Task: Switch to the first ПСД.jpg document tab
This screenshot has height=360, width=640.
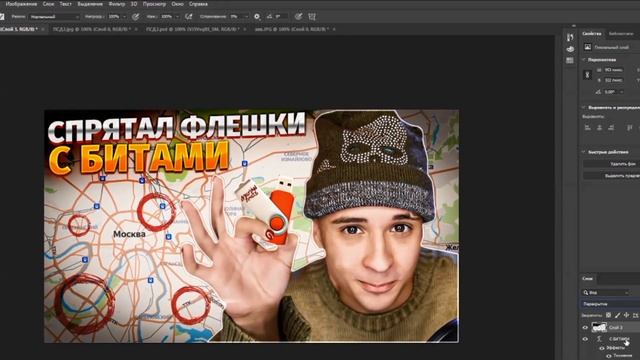Action: [91, 29]
